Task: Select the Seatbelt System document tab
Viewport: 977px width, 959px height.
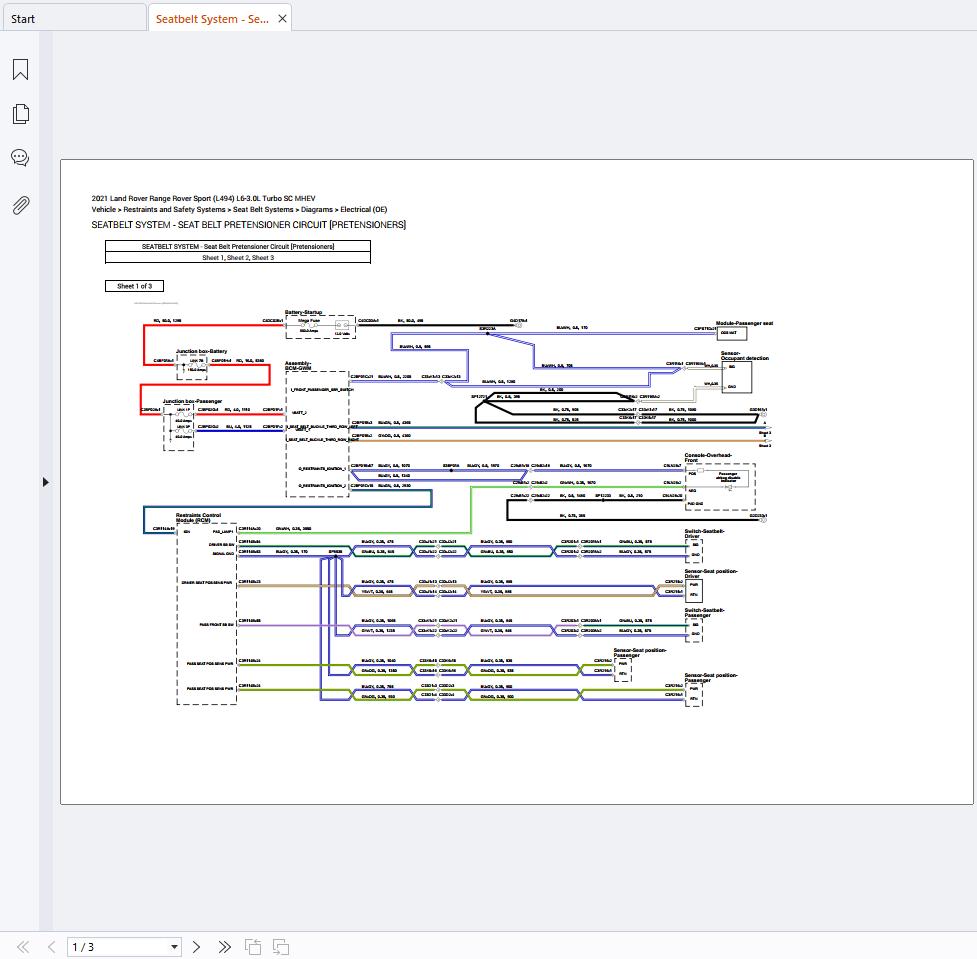Action: pos(211,19)
